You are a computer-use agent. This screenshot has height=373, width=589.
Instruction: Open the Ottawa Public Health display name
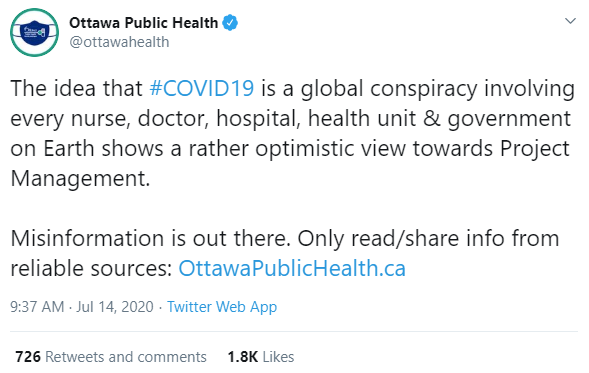(143, 23)
